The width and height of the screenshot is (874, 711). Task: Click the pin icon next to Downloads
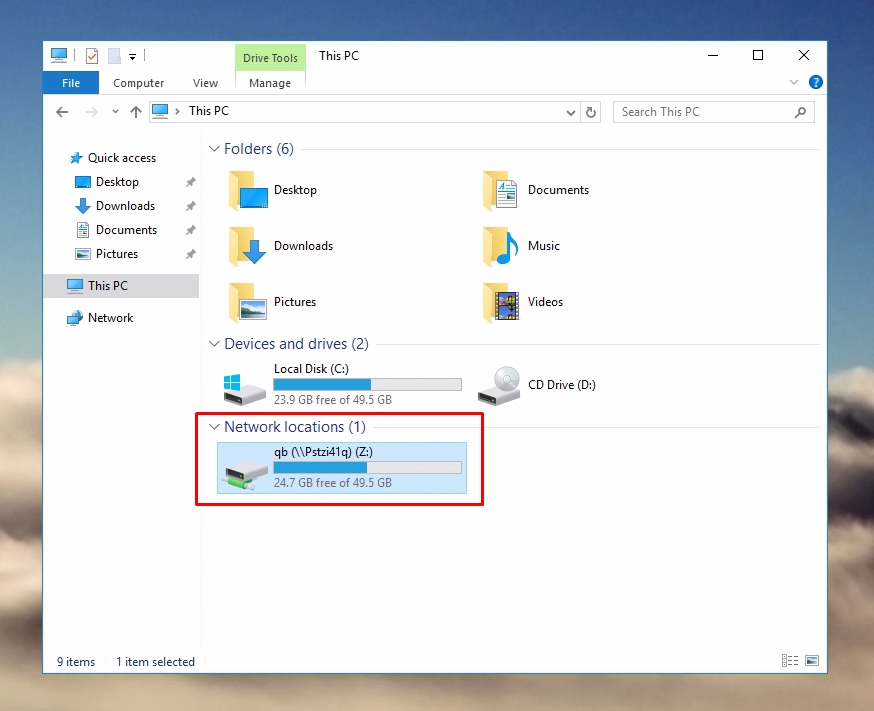[191, 206]
